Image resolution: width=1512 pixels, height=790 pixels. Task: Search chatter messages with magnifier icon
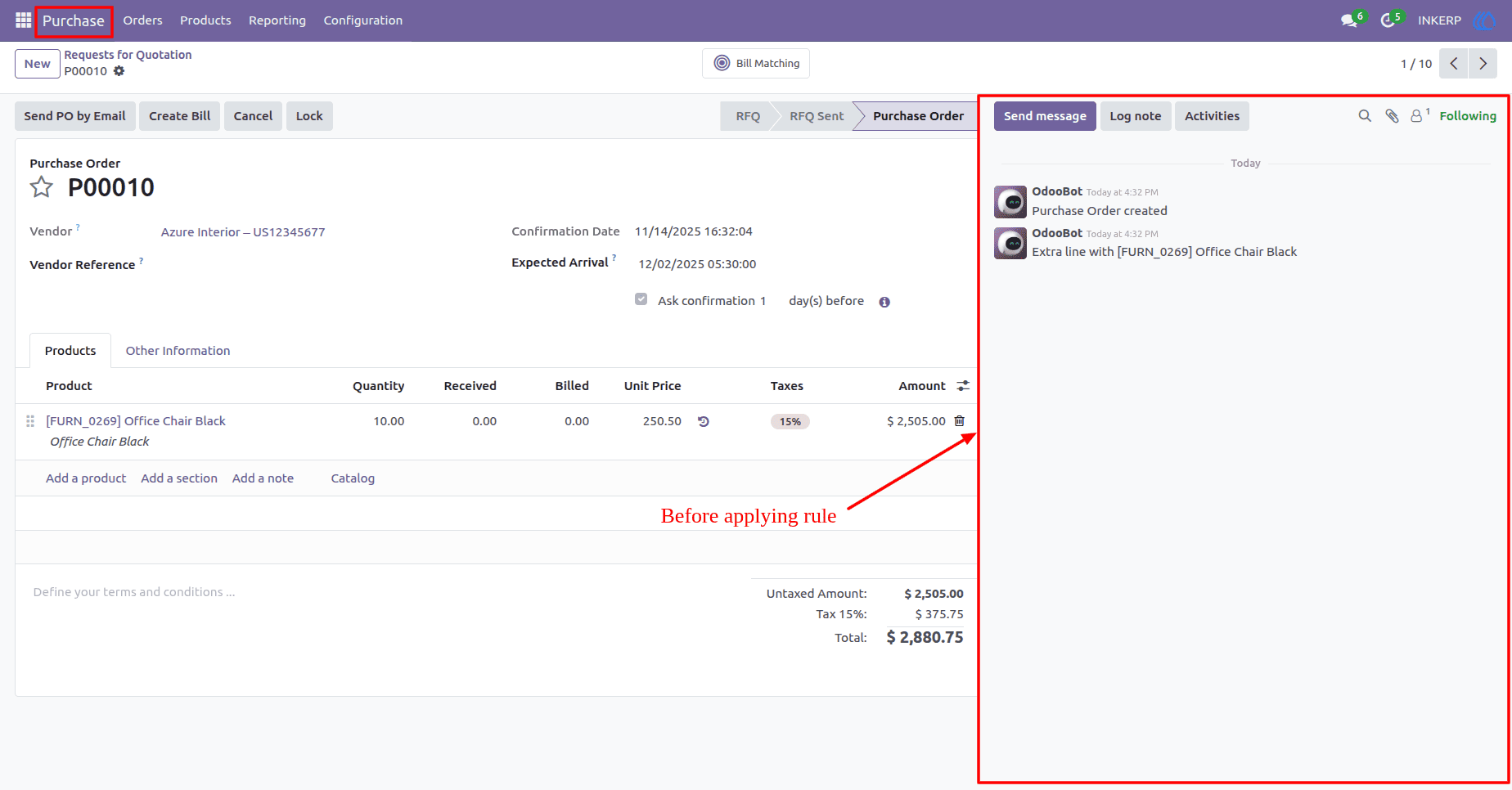point(1365,116)
